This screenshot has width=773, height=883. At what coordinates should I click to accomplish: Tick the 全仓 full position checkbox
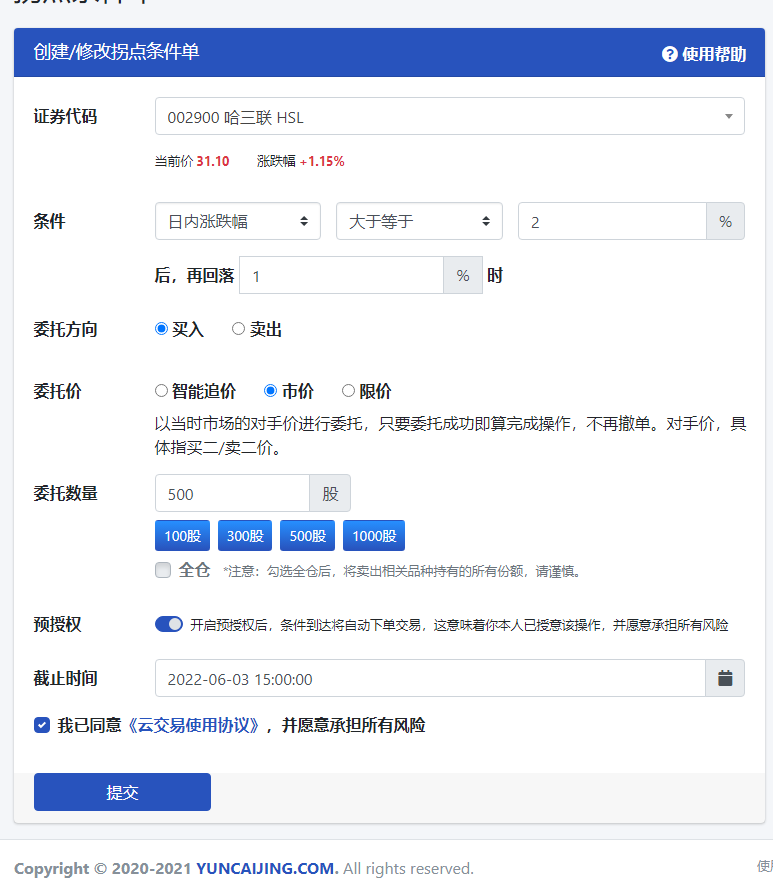(163, 570)
